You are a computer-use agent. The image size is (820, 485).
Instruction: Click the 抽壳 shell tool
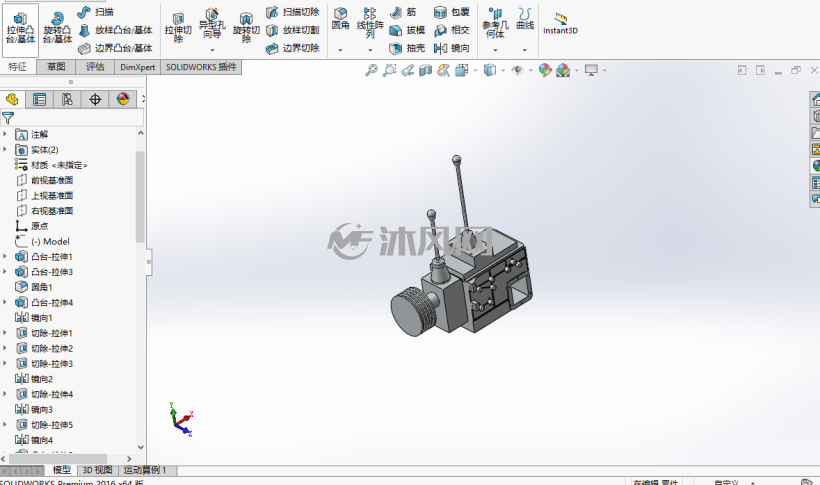(407, 48)
